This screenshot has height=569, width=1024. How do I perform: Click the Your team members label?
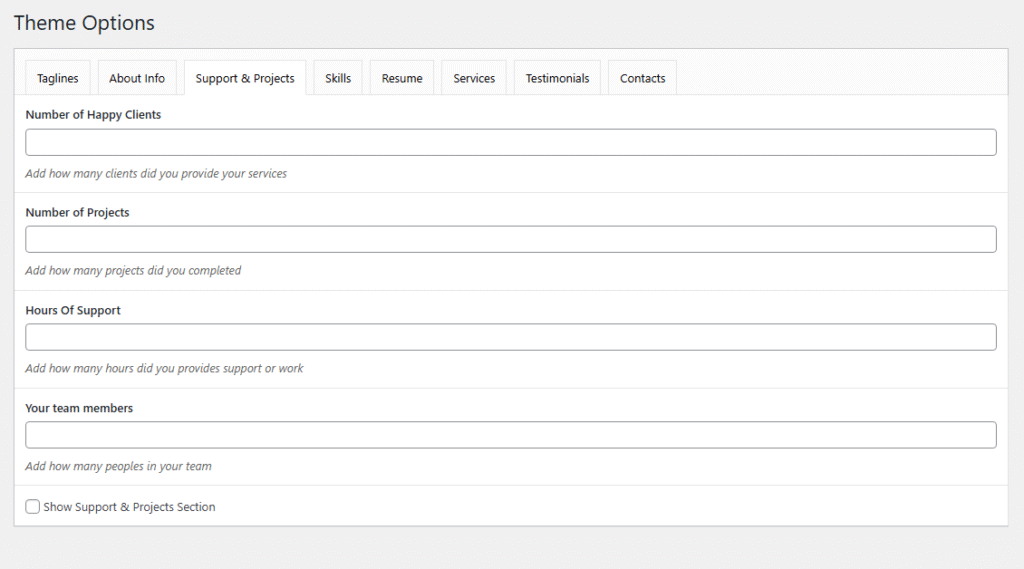coord(79,408)
